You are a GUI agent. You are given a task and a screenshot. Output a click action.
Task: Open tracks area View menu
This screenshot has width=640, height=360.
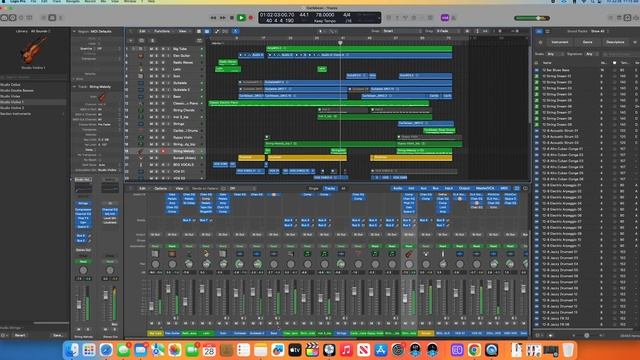click(x=183, y=31)
